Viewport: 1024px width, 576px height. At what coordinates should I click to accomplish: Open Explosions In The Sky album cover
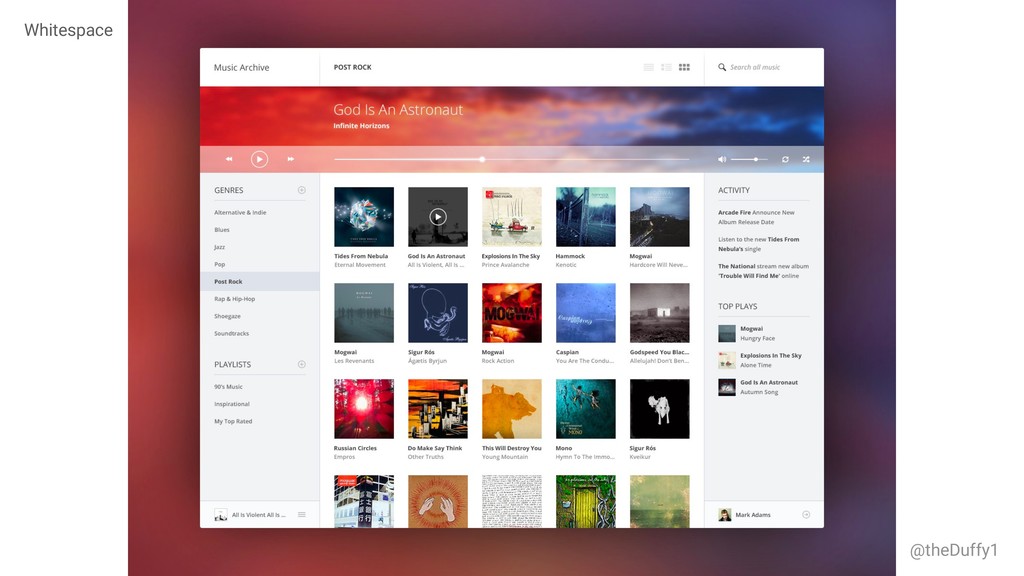point(512,217)
